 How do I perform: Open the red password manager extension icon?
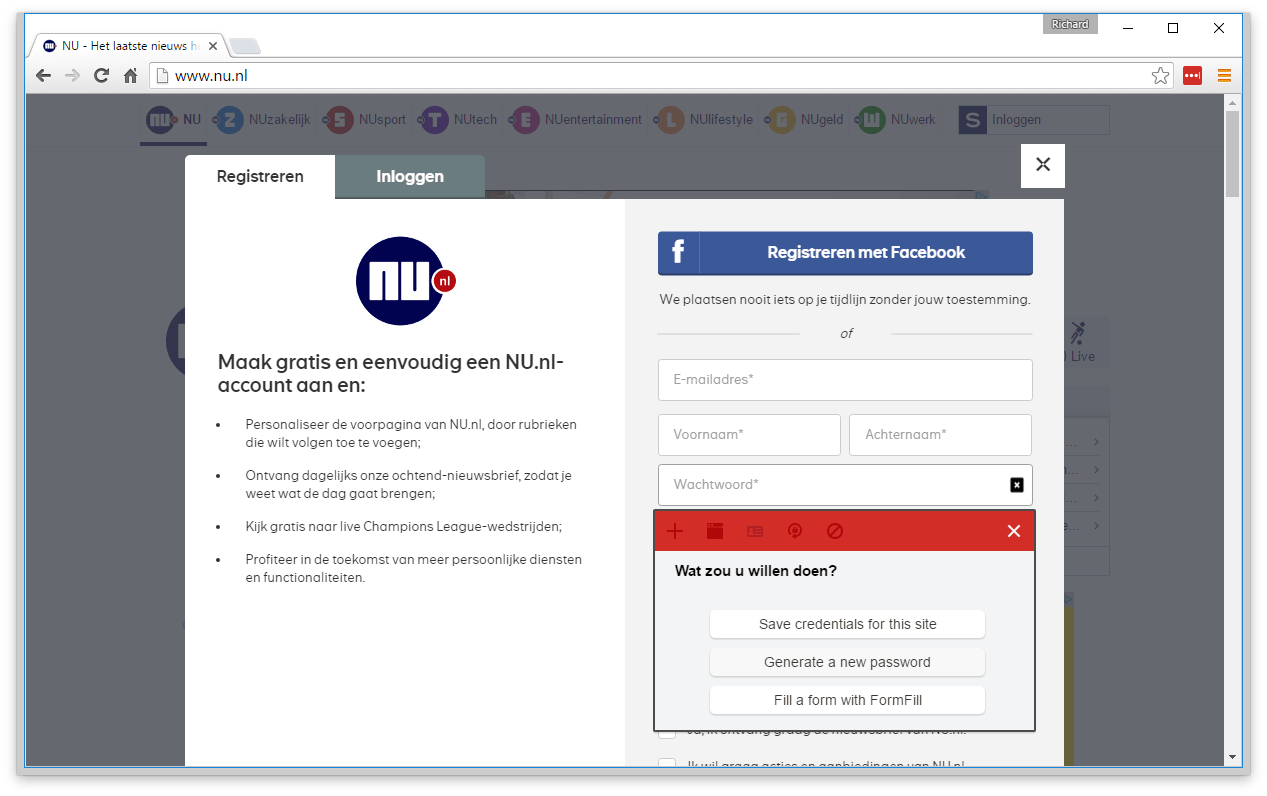(1192, 76)
